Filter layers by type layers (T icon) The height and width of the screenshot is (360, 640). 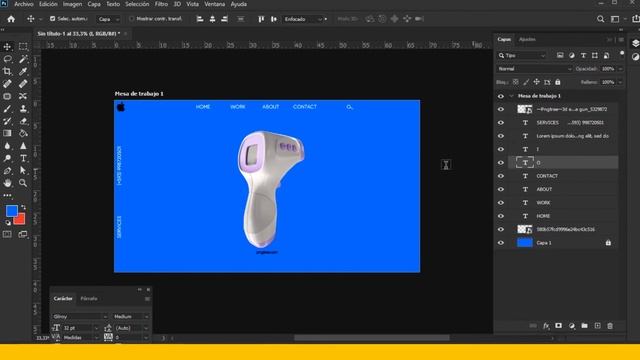pyautogui.click(x=583, y=55)
